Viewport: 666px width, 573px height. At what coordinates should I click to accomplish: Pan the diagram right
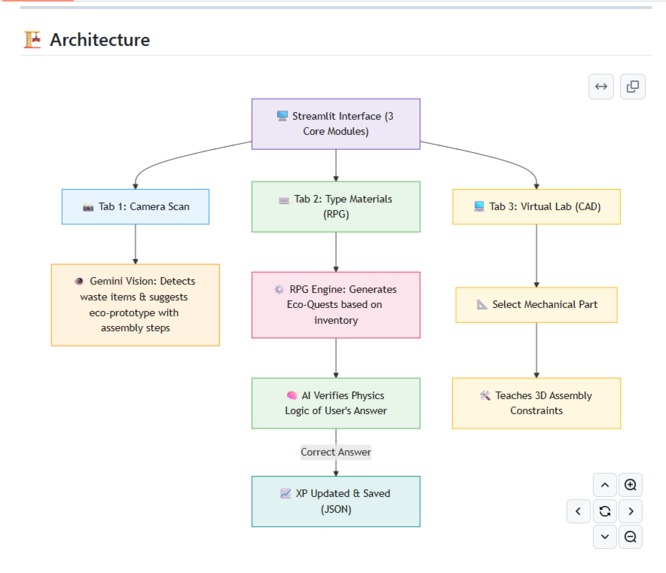[x=630, y=511]
